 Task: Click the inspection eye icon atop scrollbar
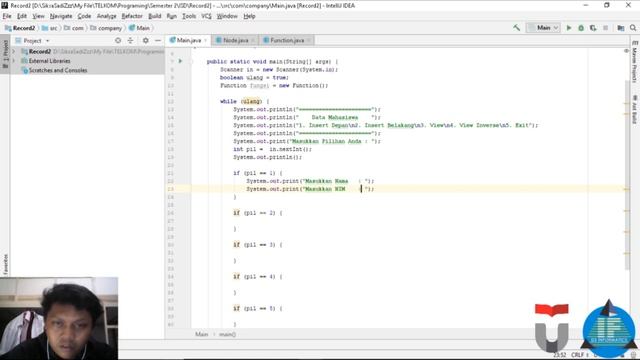(x=627, y=51)
